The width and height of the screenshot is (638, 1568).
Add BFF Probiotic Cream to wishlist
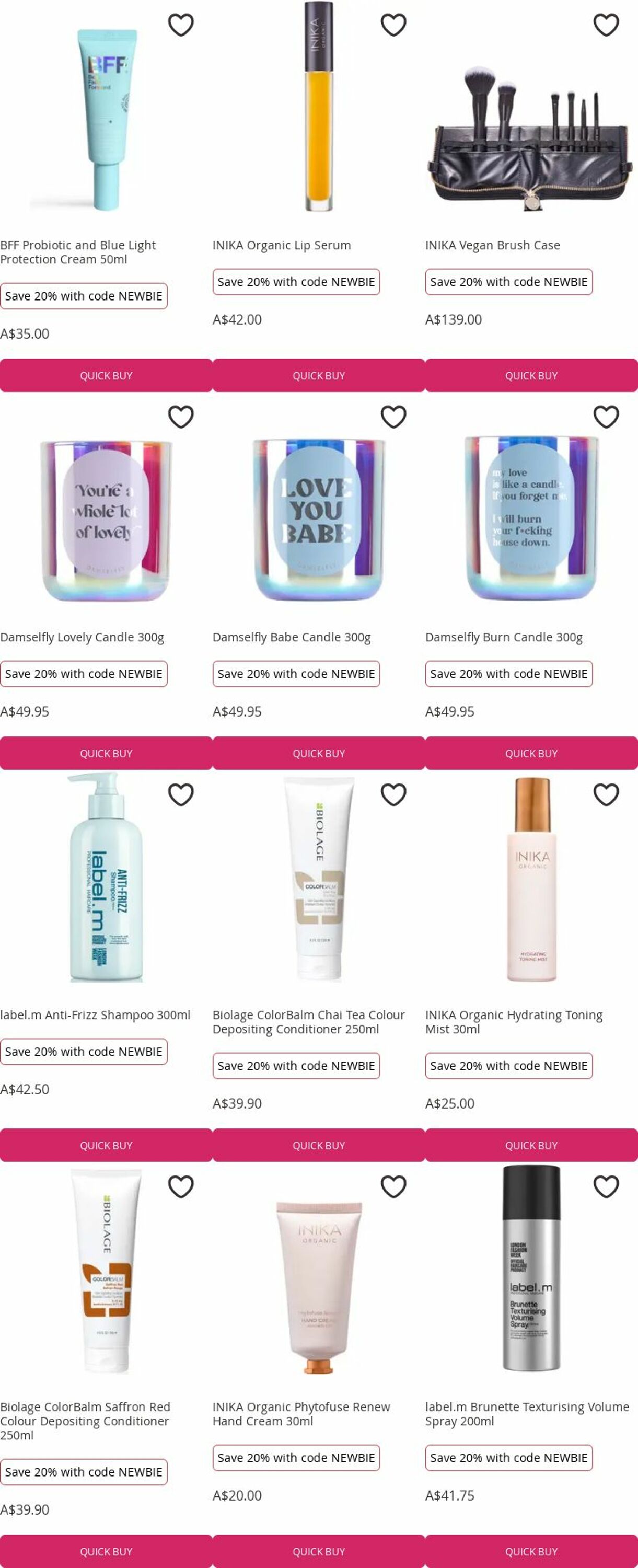point(181,25)
